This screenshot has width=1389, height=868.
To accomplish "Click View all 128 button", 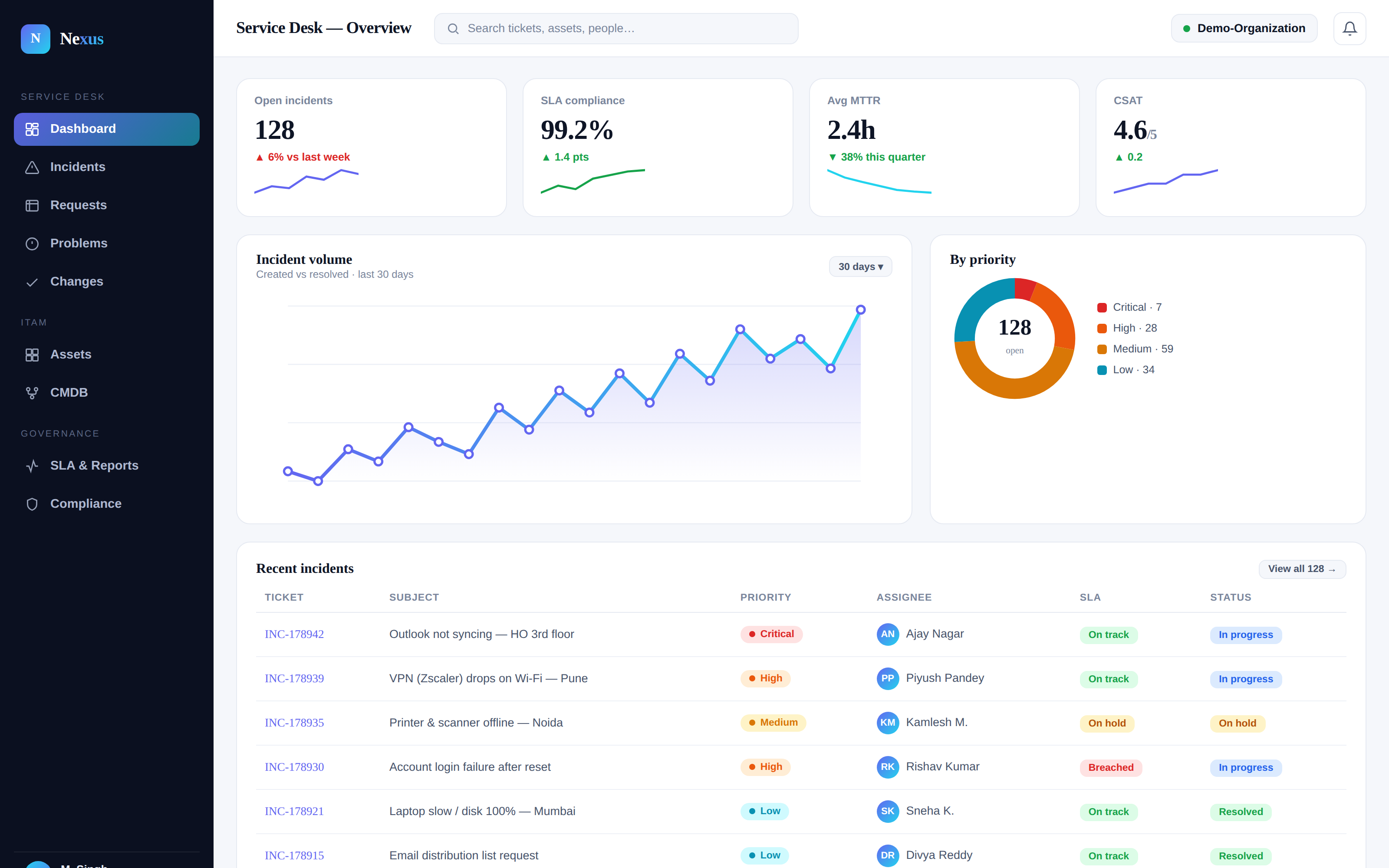I will [x=1302, y=569].
